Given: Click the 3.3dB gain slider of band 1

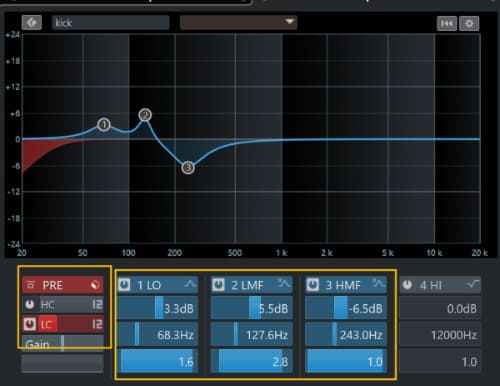Looking at the screenshot, I should (158, 308).
